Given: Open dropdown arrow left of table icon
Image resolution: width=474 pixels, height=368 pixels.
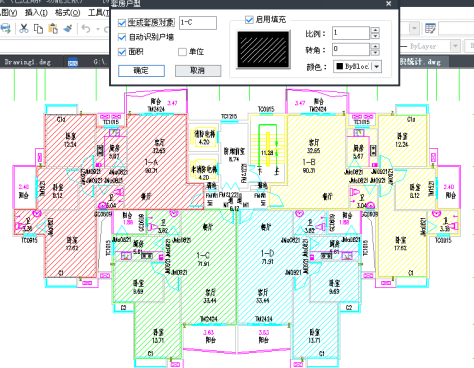Looking at the screenshot, I should tap(414, 29).
